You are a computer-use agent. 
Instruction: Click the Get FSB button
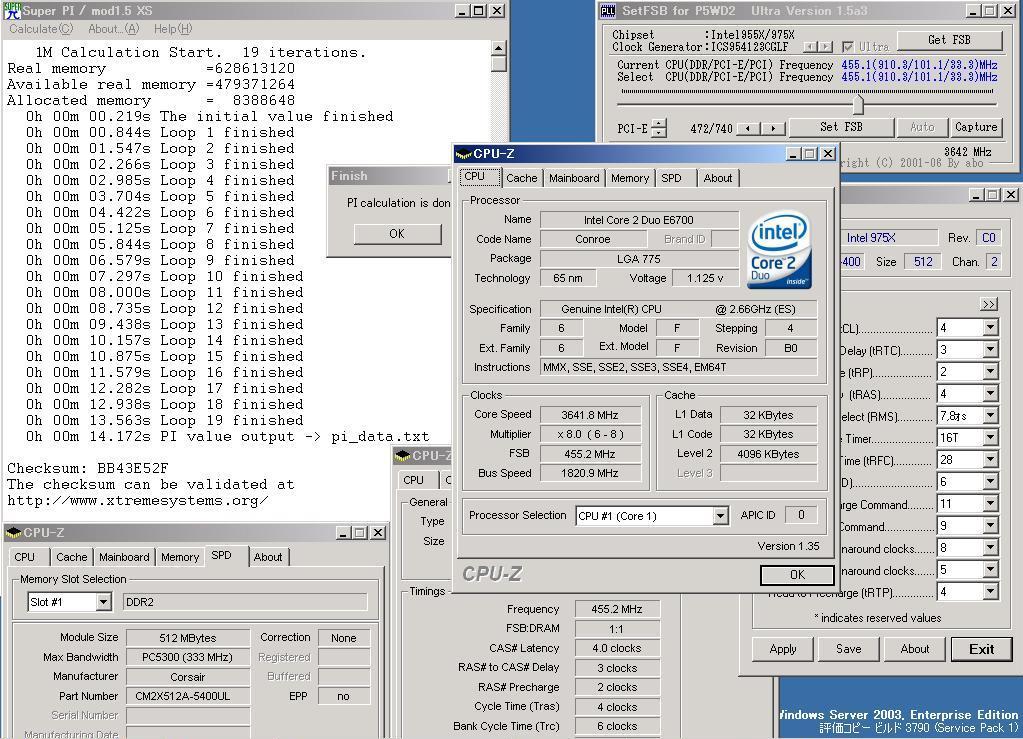pos(949,40)
